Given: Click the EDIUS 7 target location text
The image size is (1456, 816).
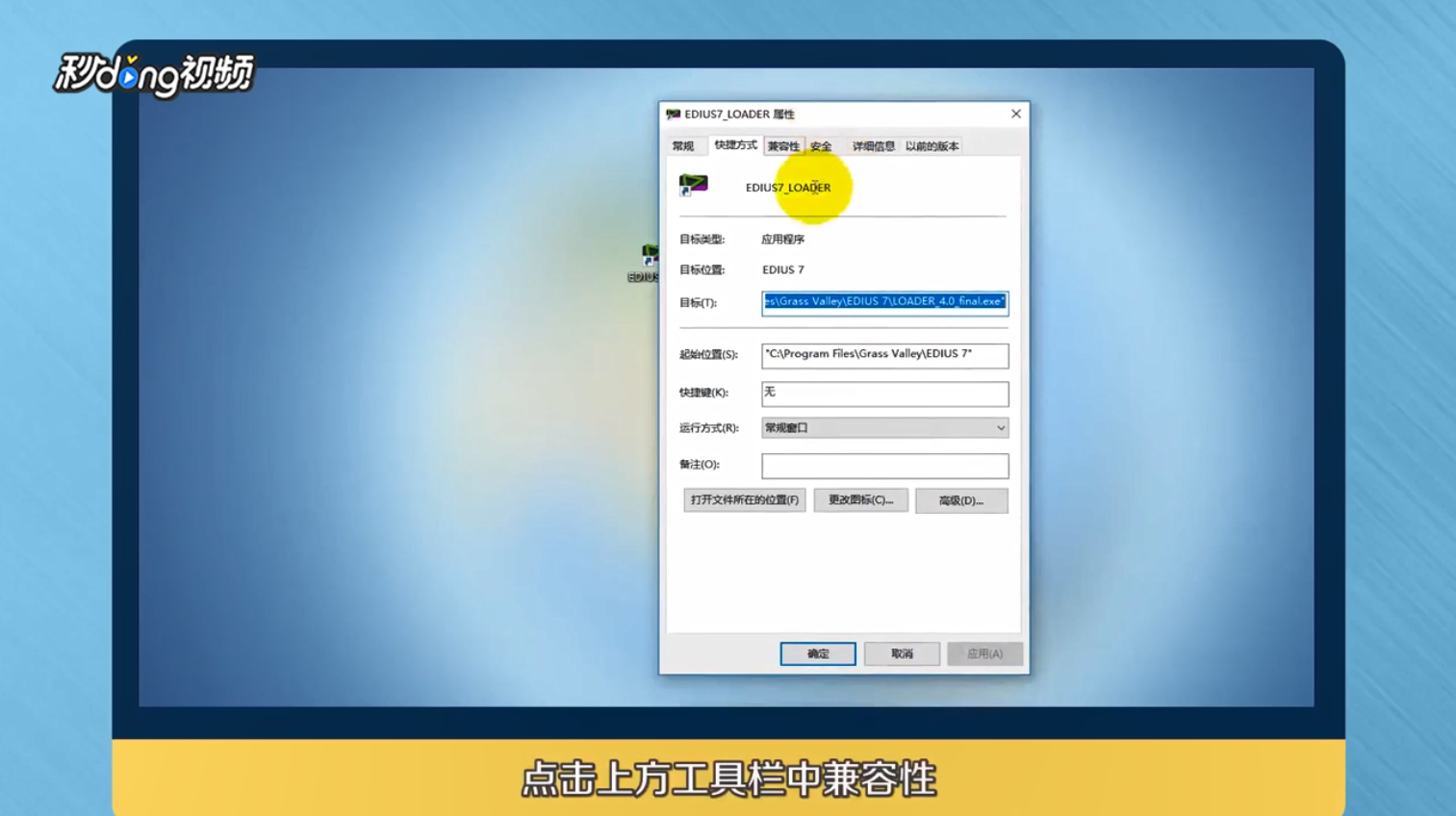Looking at the screenshot, I should (783, 270).
